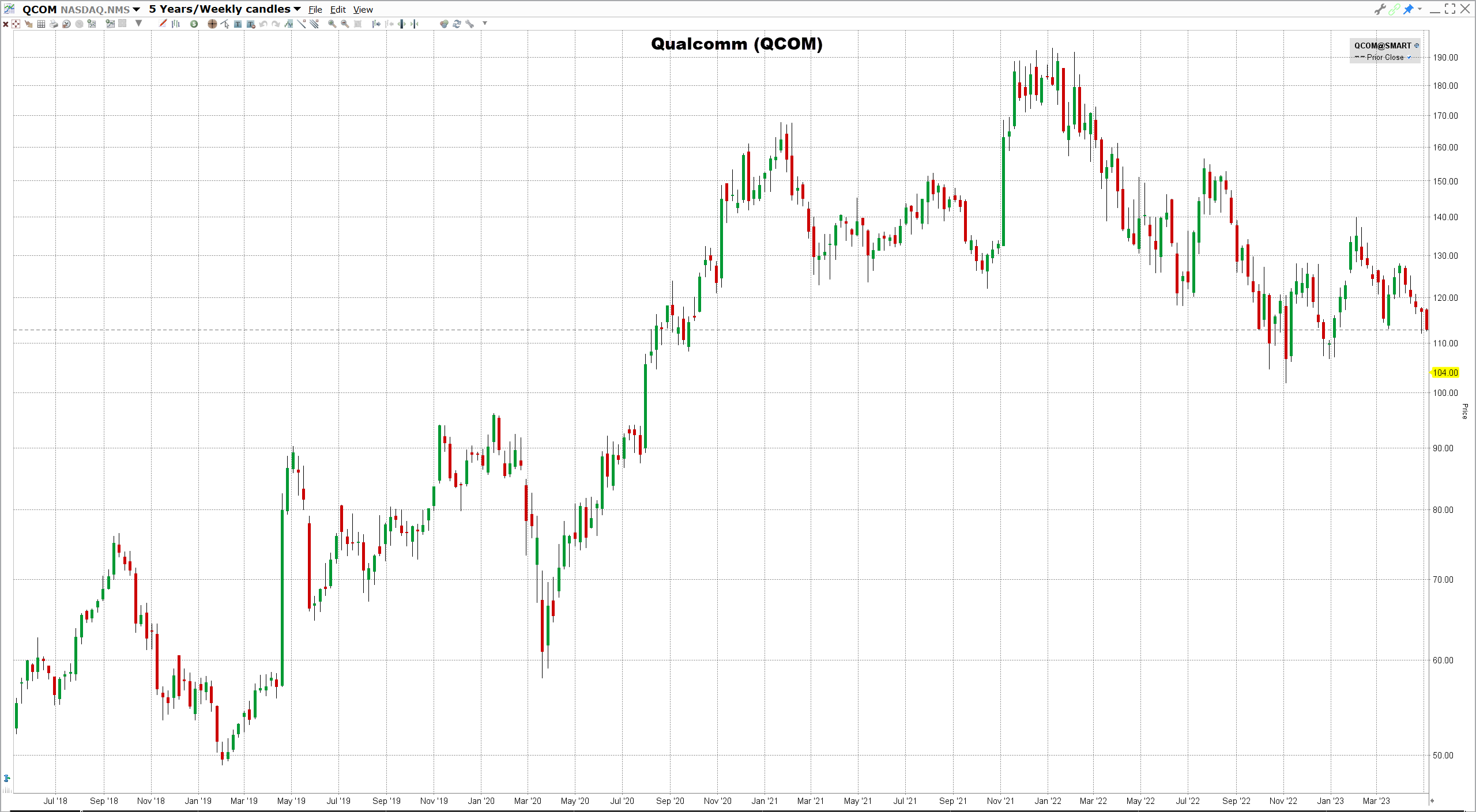
Task: Open the View menu
Action: tap(363, 10)
